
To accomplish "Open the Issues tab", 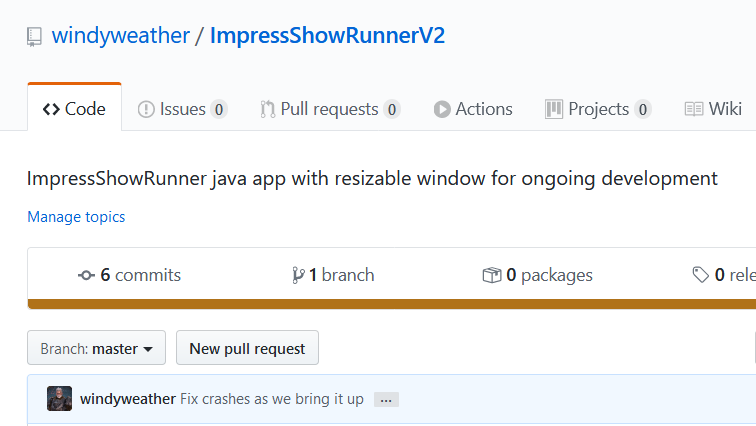I will tap(182, 109).
